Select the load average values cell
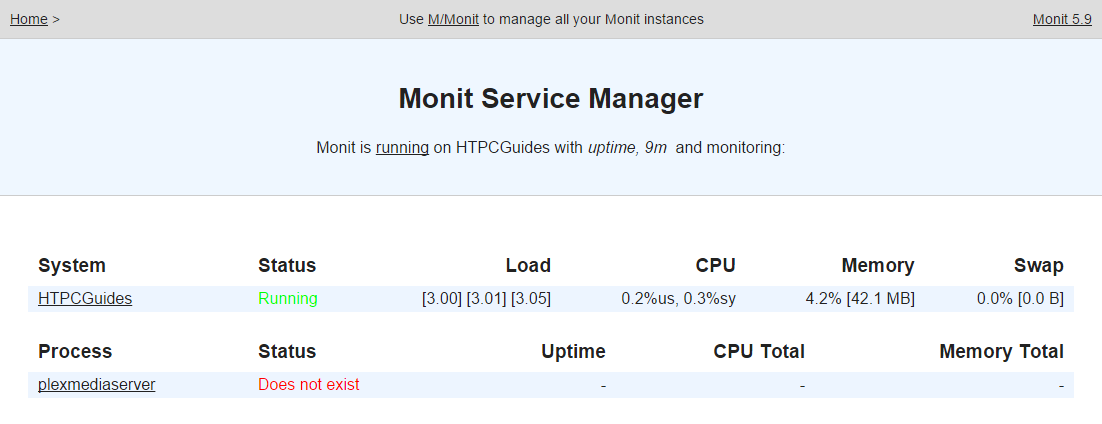This screenshot has width=1102, height=424. 486,298
